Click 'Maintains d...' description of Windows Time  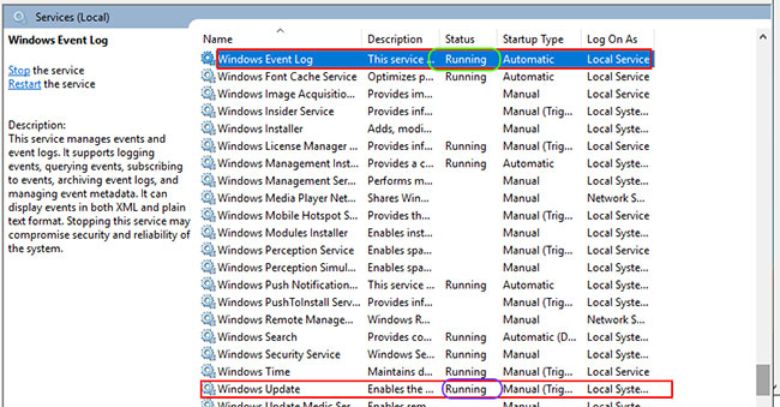click(400, 372)
